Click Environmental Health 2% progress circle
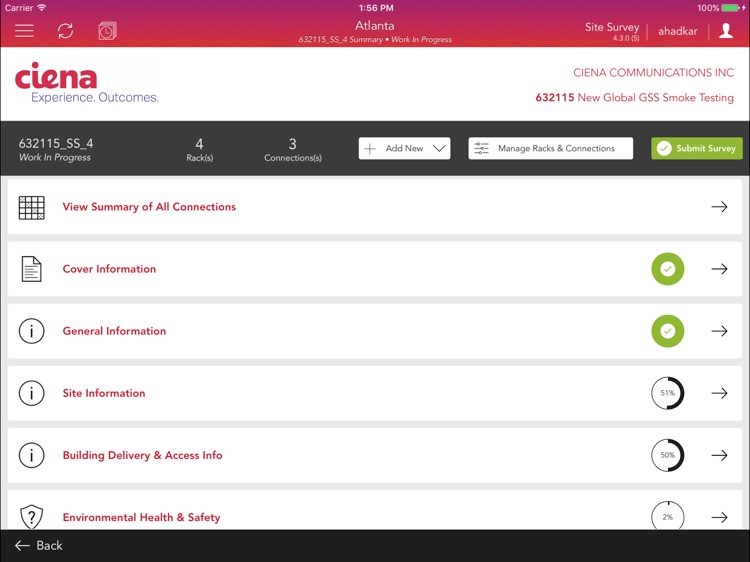Viewport: 750px width, 562px height. pos(668,516)
